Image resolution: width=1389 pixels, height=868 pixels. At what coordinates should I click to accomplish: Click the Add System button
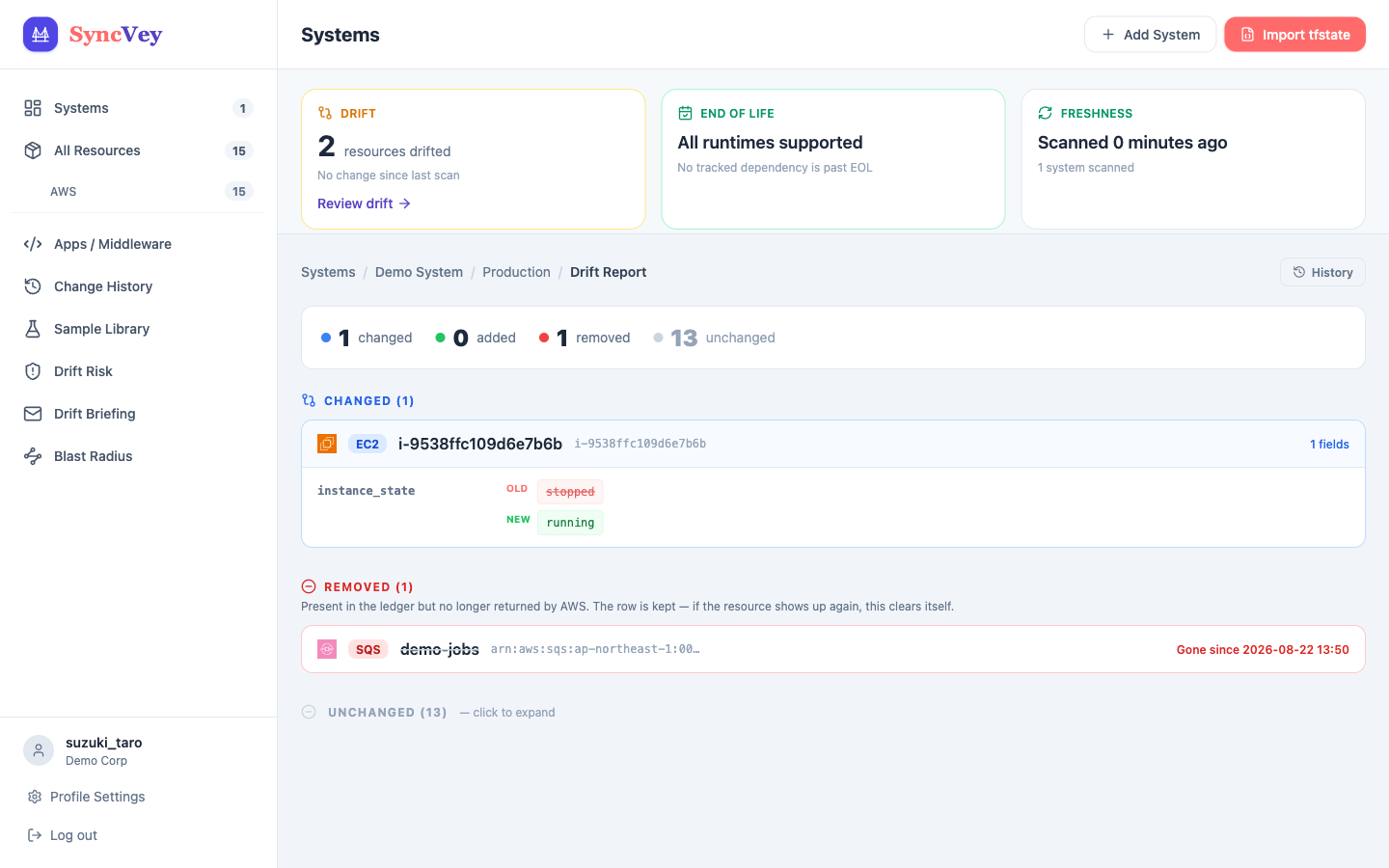[x=1150, y=35]
